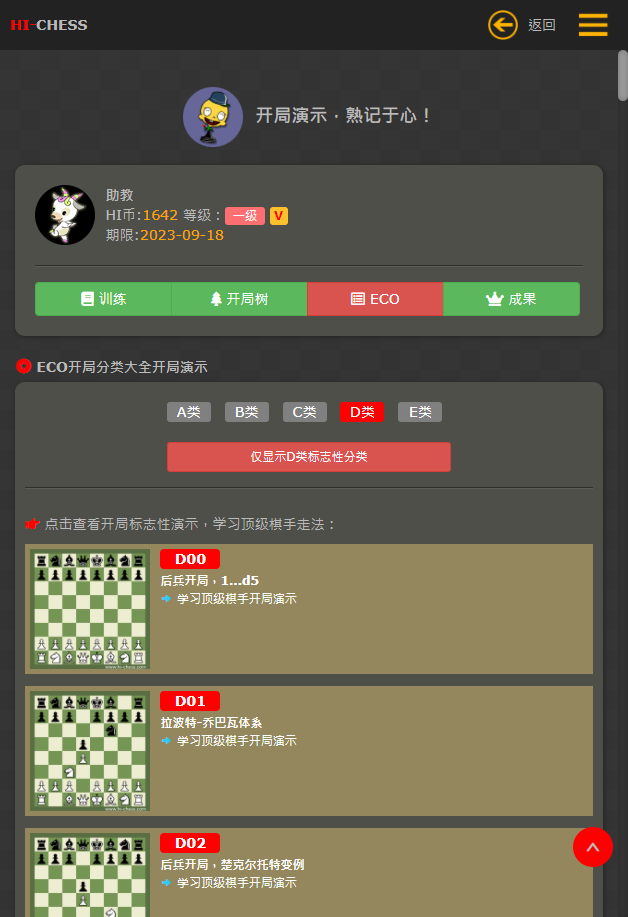The width and height of the screenshot is (628, 917).
Task: Select the C类 category filter
Action: (x=305, y=412)
